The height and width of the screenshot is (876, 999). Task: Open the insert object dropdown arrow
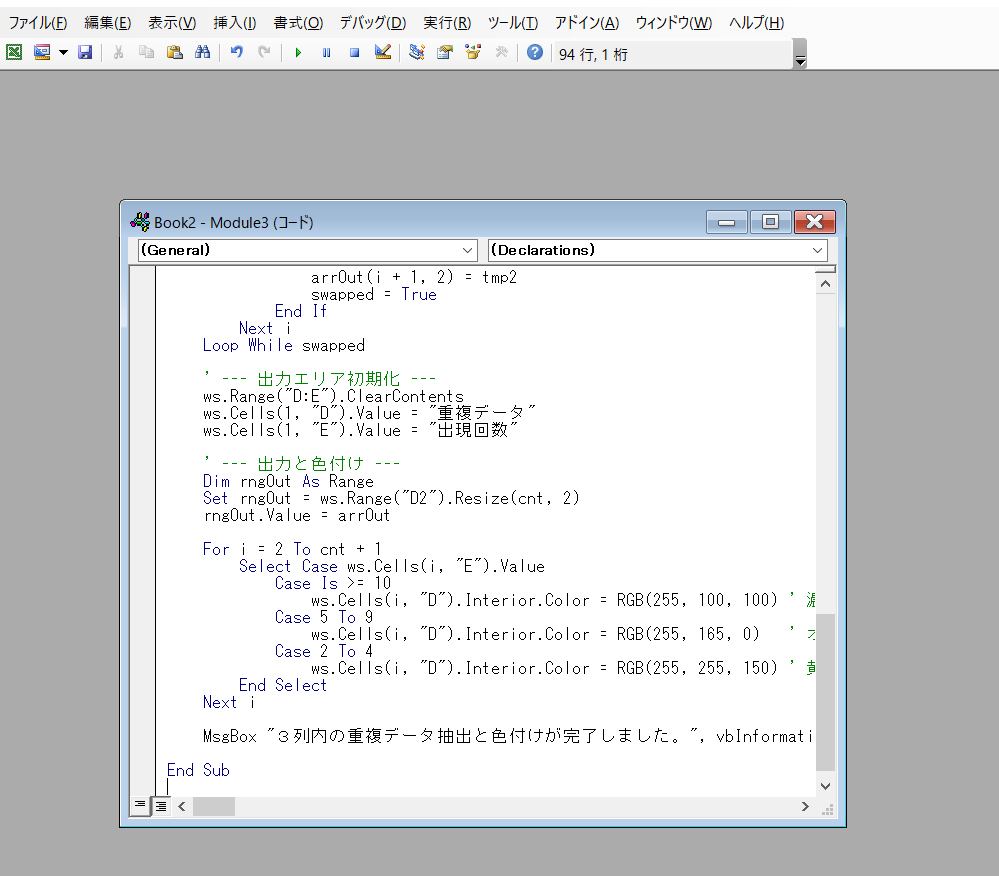pos(63,52)
